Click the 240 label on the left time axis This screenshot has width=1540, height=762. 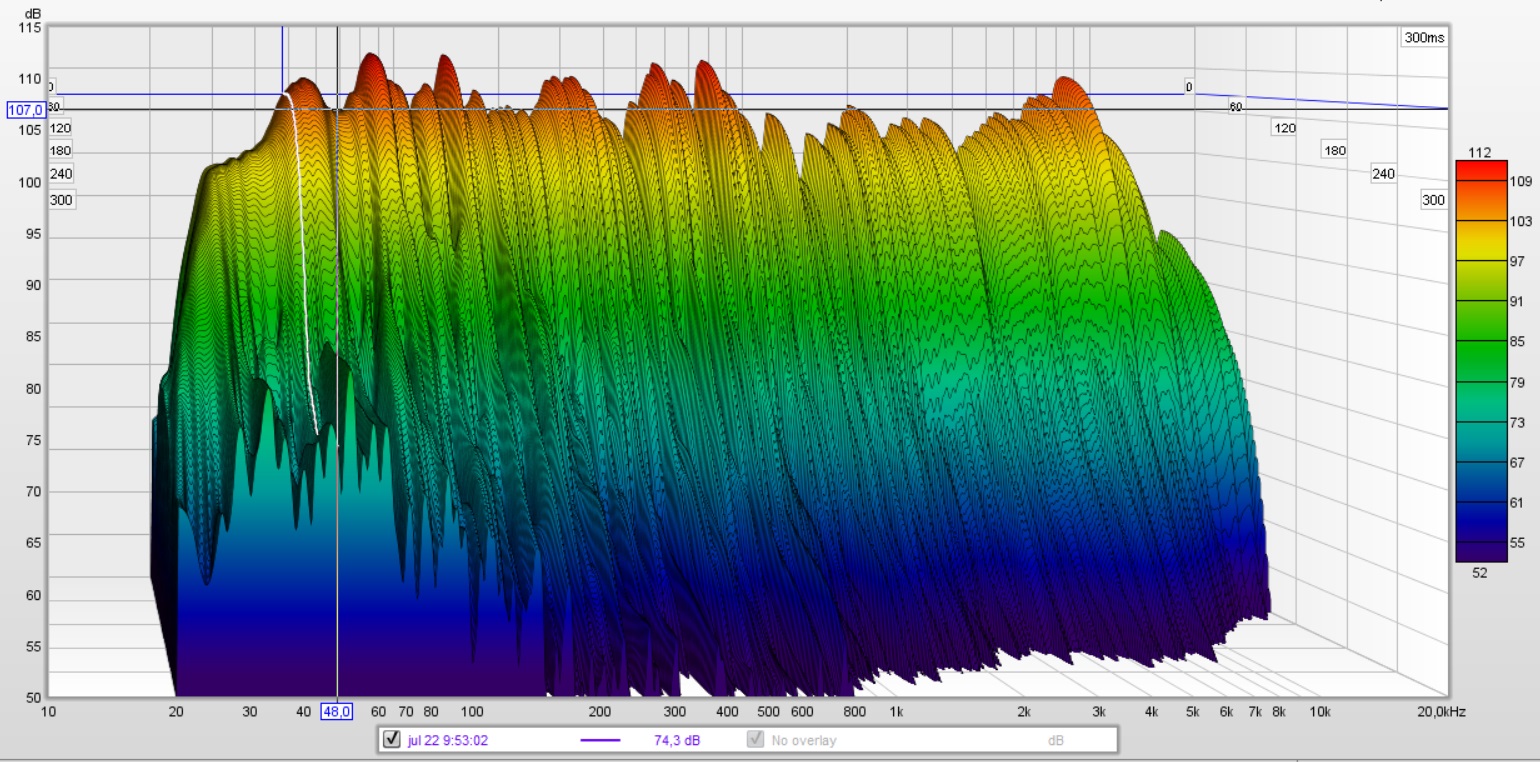(61, 174)
